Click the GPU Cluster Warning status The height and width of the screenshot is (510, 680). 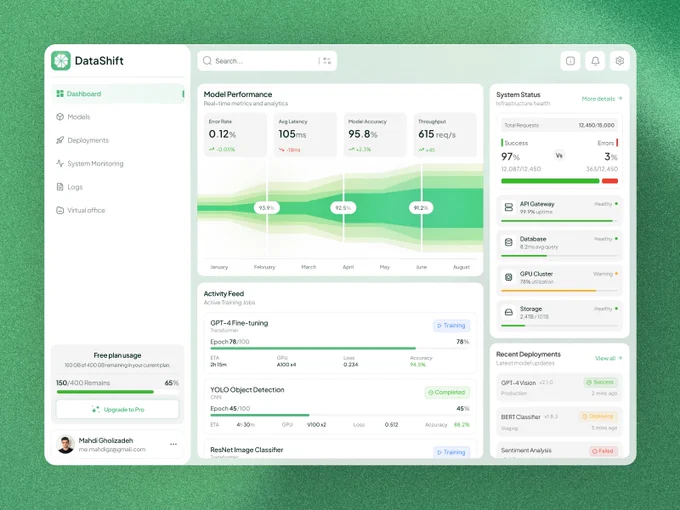(x=605, y=274)
